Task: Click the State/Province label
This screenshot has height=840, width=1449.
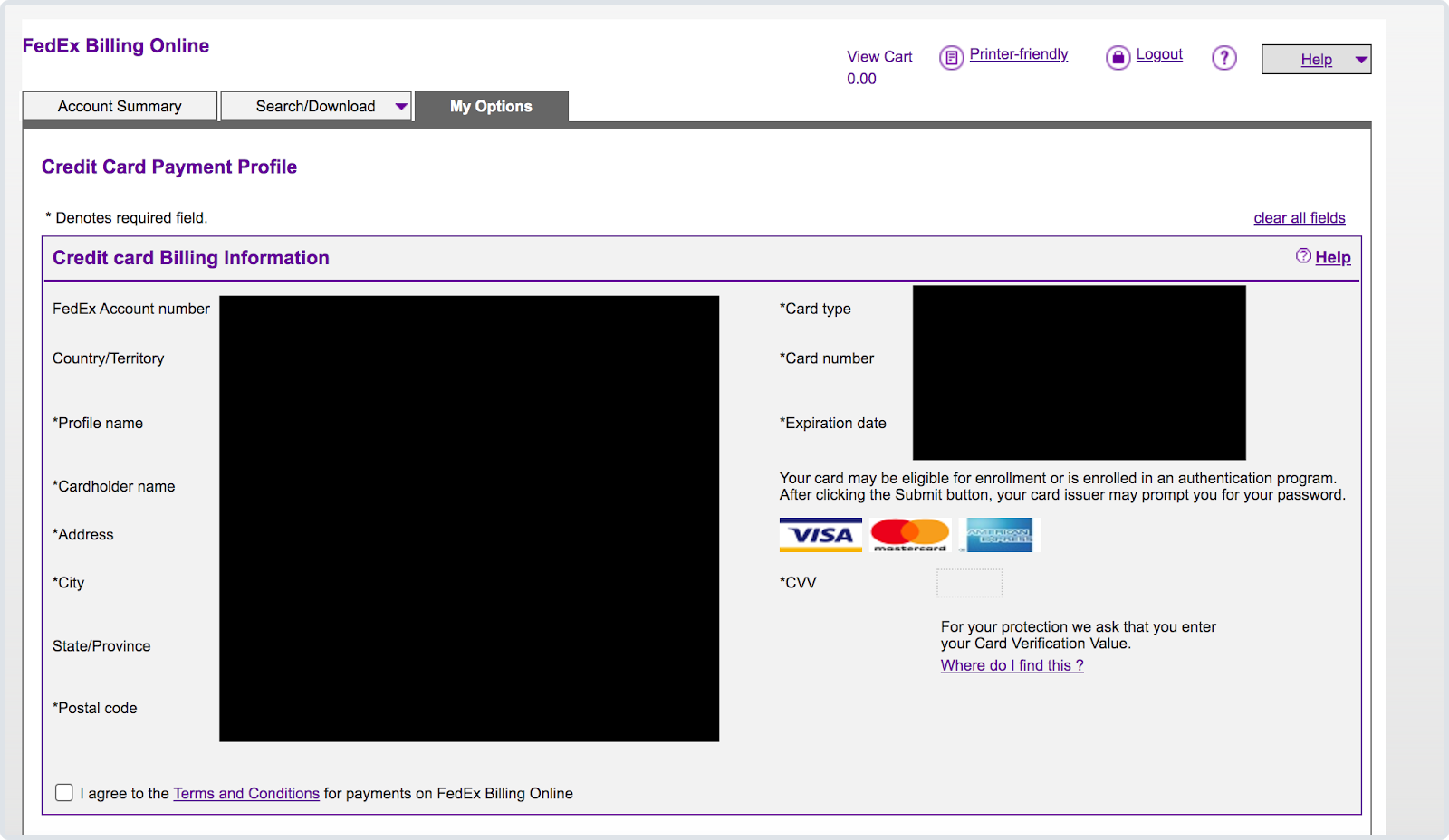Action: pyautogui.click(x=101, y=646)
